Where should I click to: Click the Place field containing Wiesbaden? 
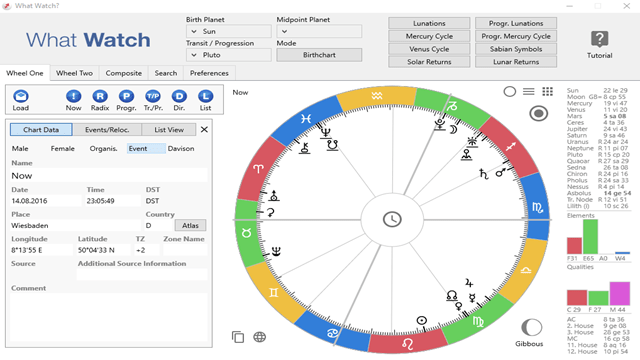point(76,225)
